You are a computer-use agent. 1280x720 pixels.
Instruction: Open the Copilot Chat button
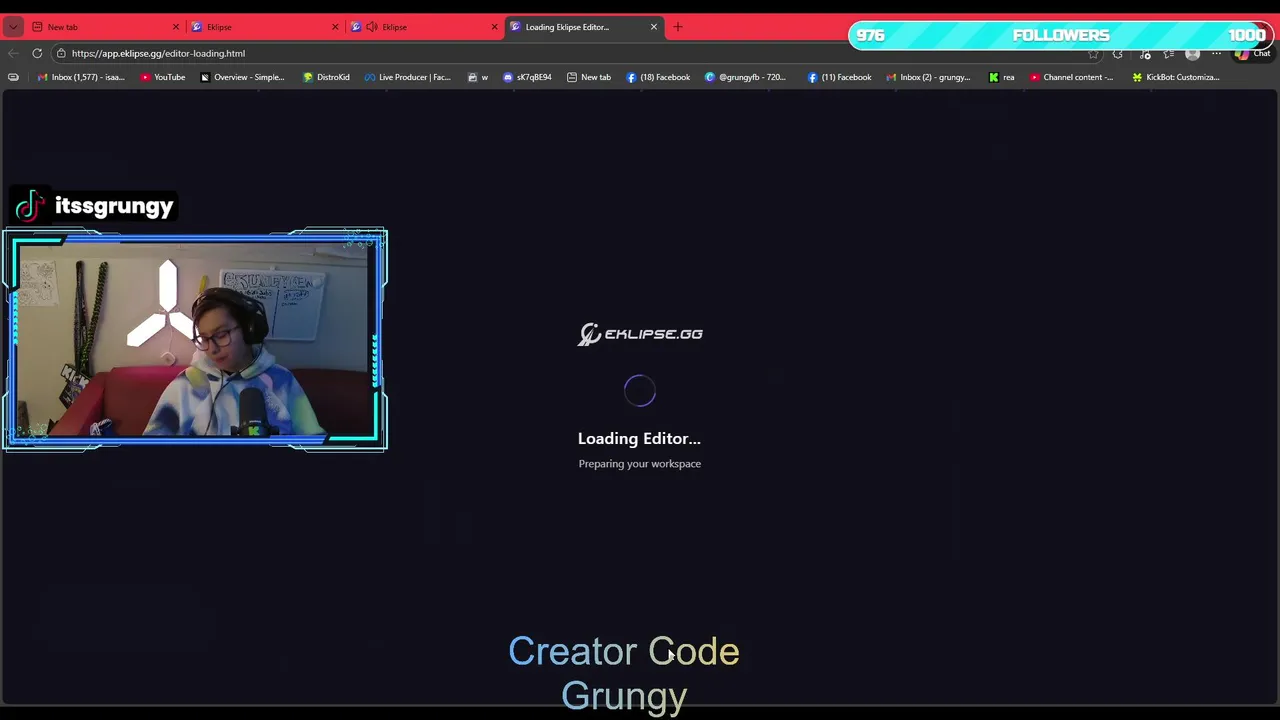[1252, 54]
